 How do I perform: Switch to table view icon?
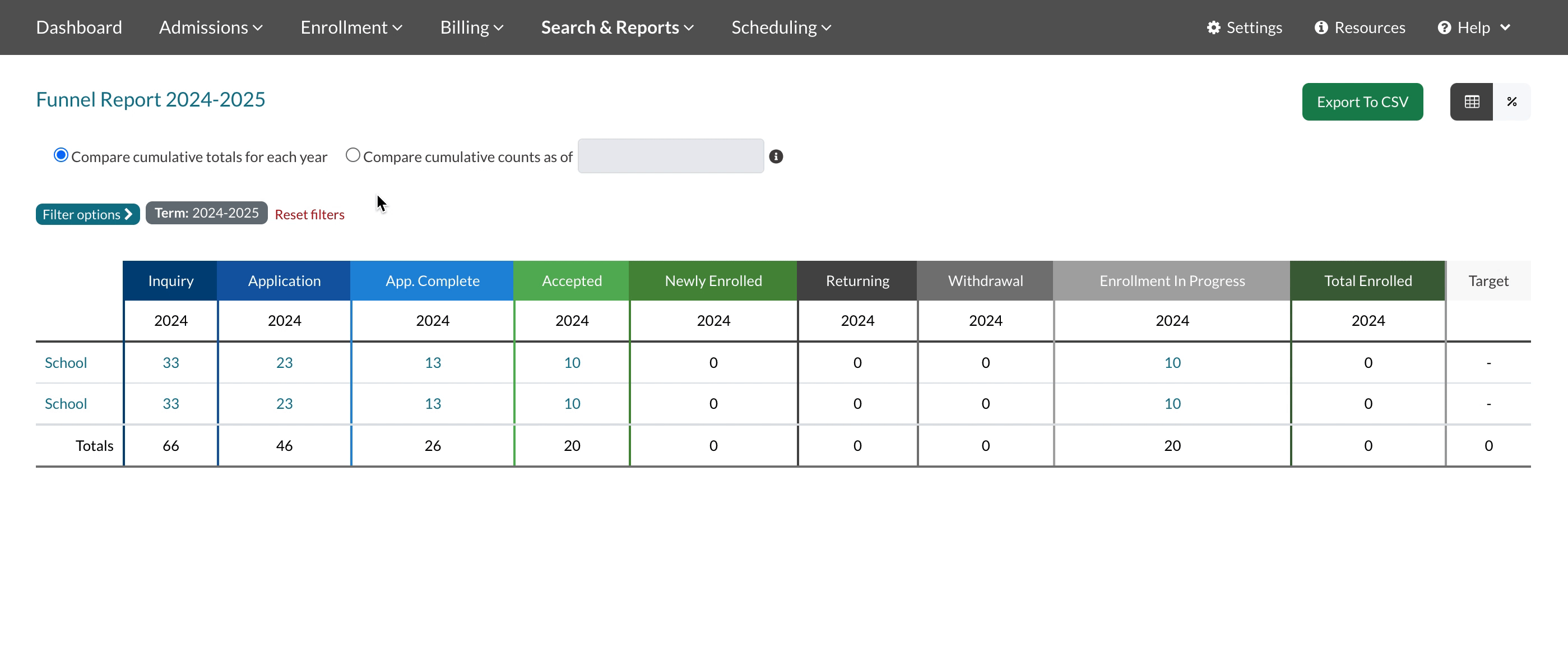[x=1471, y=102]
